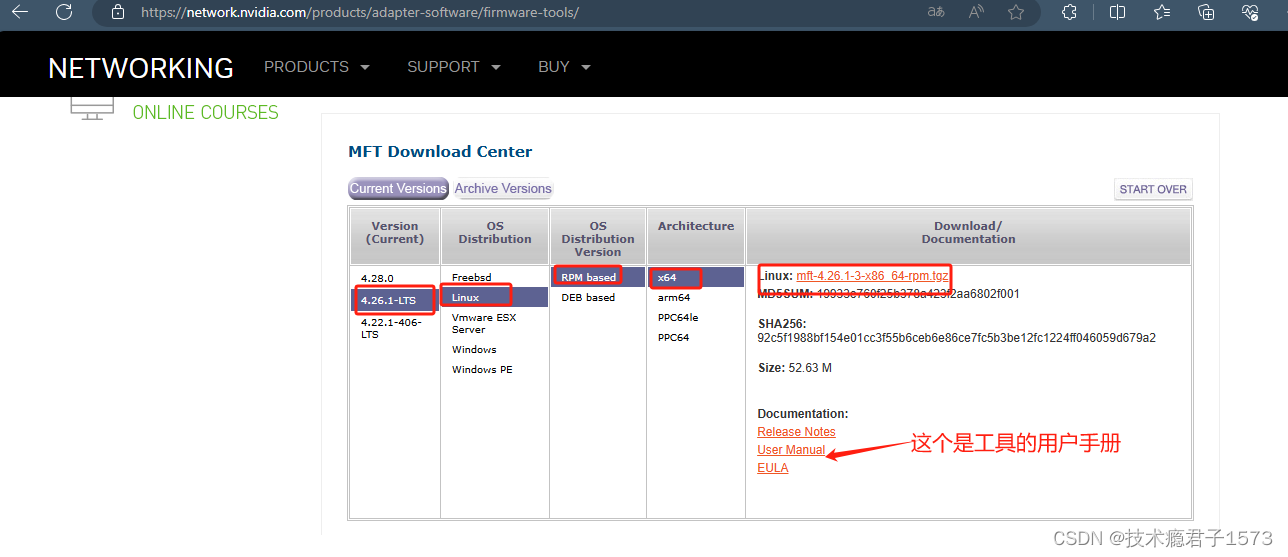View site info via the padlock icon

(118, 13)
